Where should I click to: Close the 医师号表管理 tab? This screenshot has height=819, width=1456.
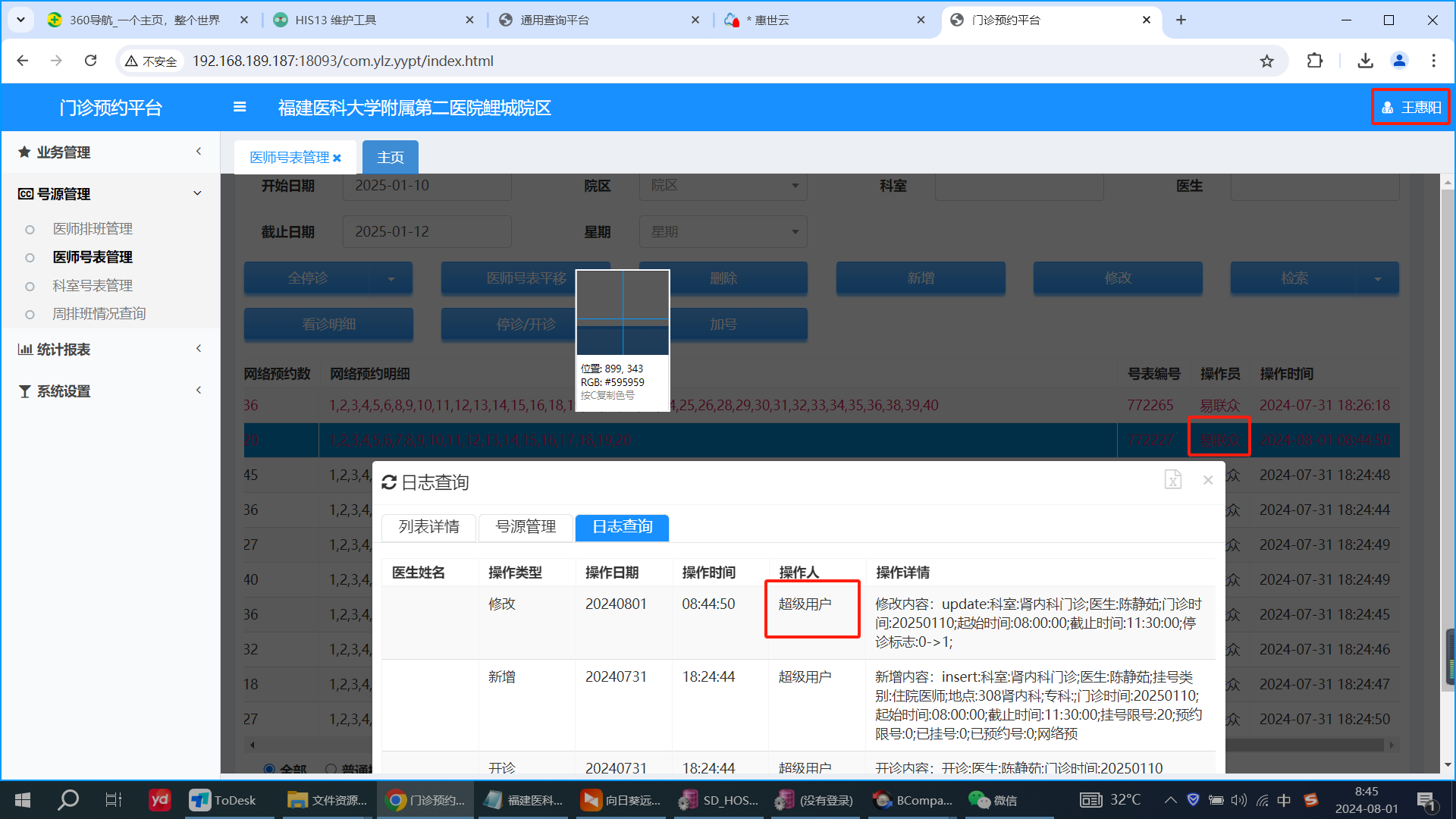point(337,158)
